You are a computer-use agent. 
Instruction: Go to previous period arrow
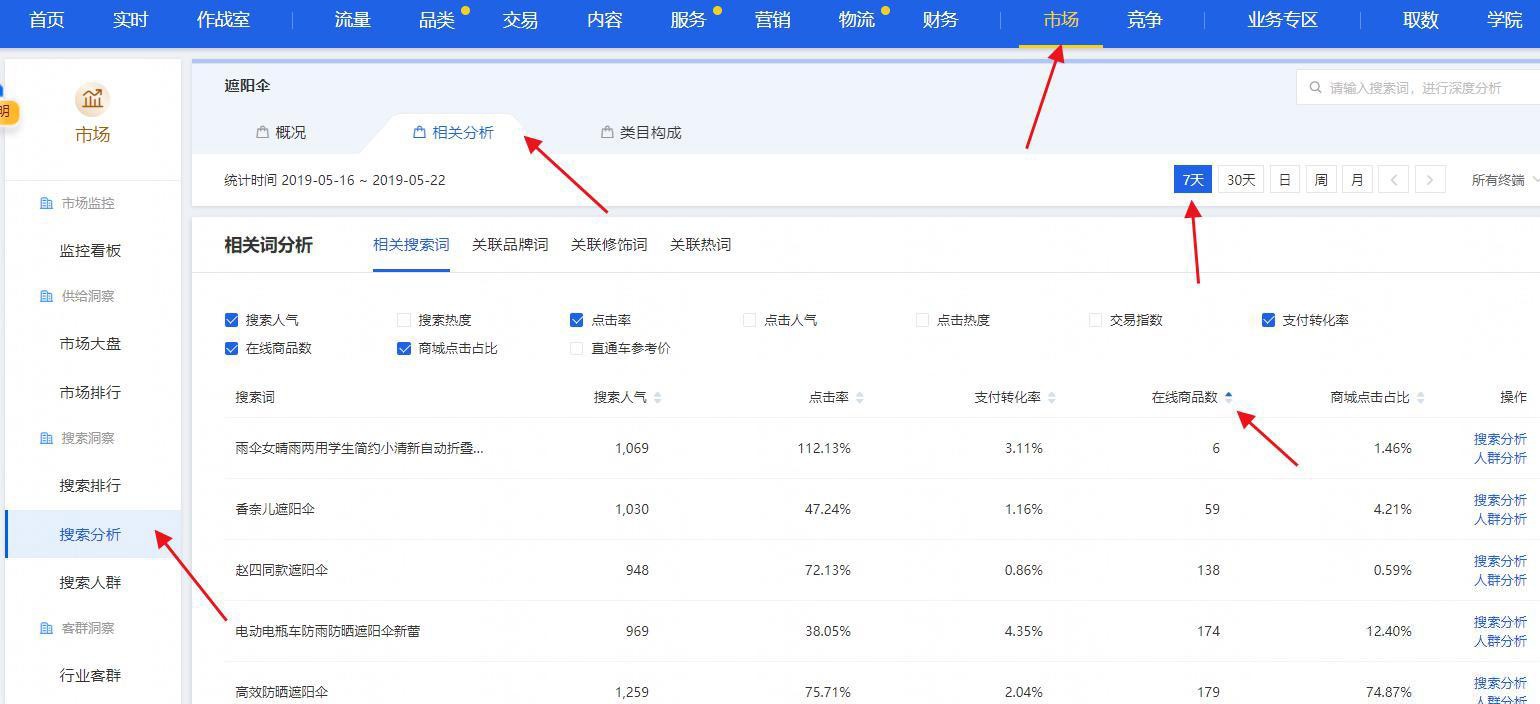tap(1393, 180)
